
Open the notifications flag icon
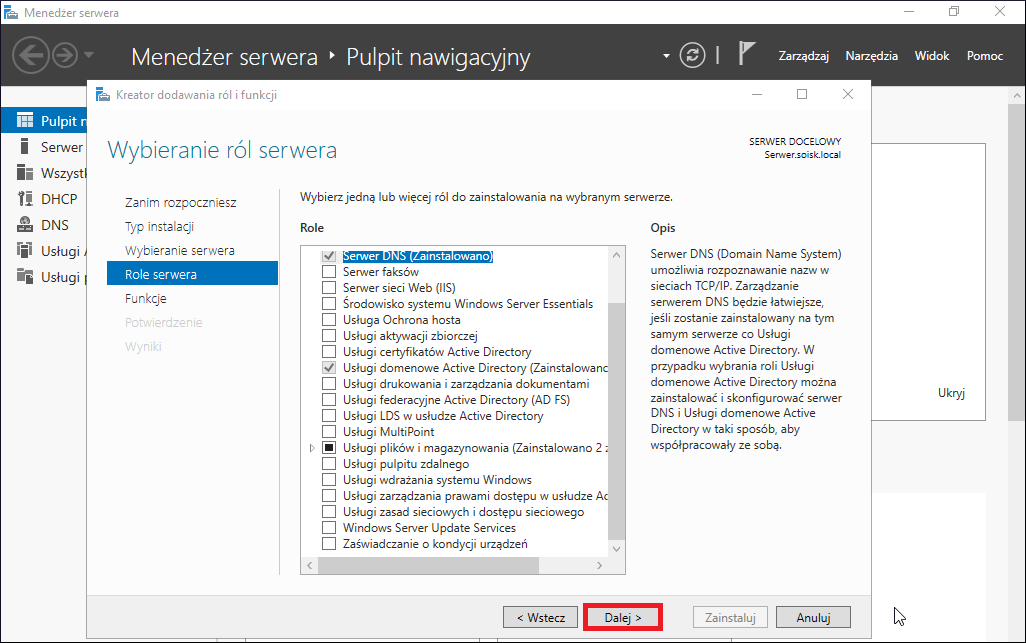(746, 53)
